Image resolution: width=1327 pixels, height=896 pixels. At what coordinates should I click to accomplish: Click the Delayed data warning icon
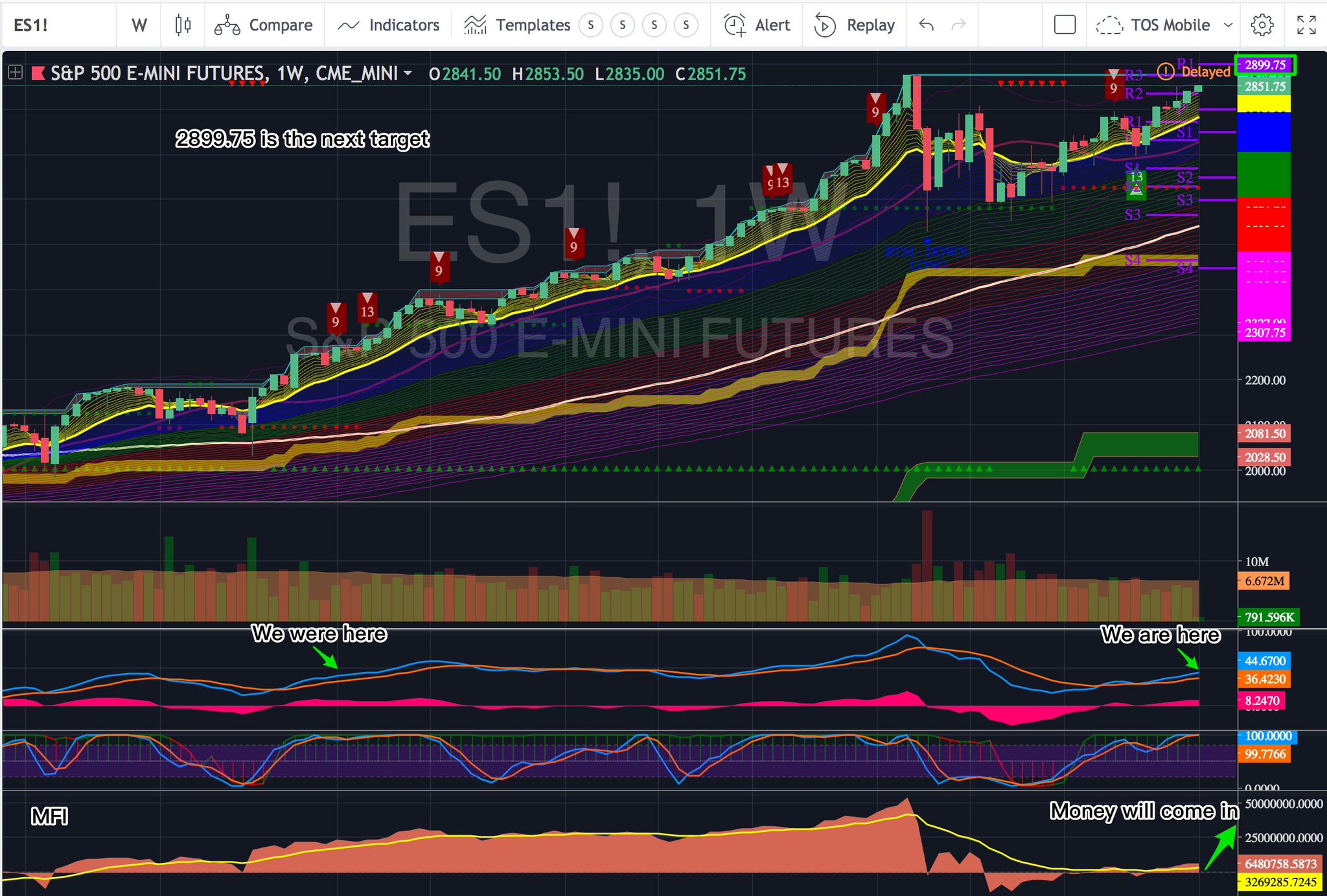click(x=1165, y=71)
